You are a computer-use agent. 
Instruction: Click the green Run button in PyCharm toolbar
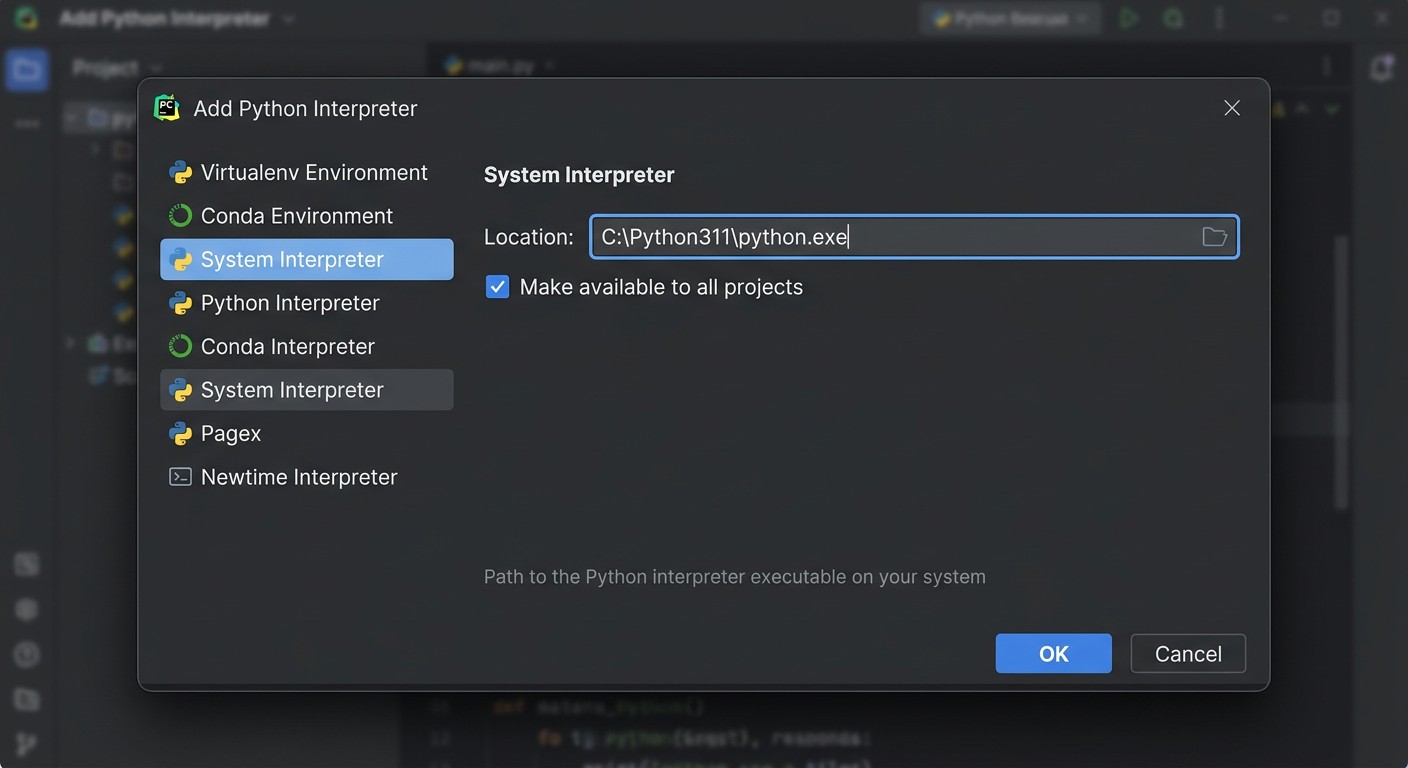pos(1129,18)
